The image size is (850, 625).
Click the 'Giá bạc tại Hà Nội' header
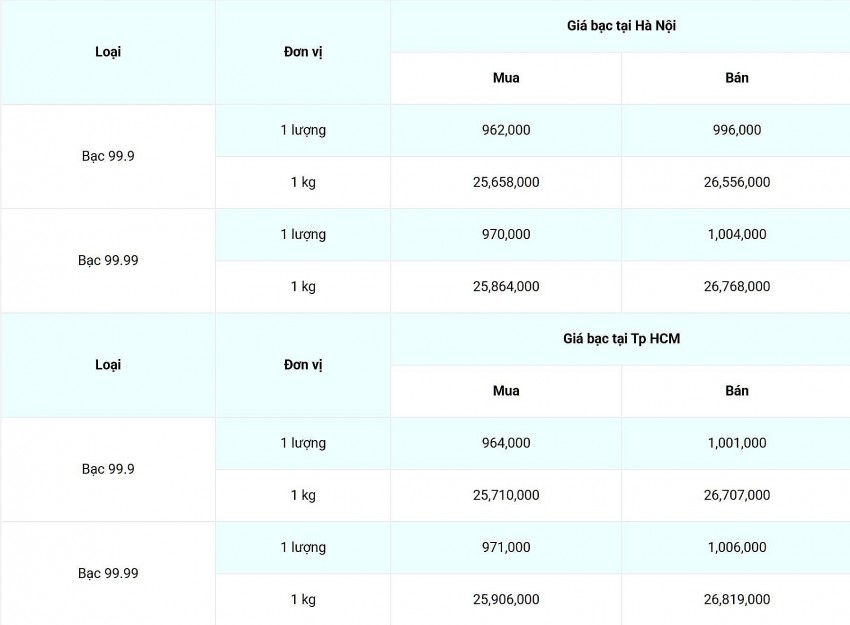[620, 26]
